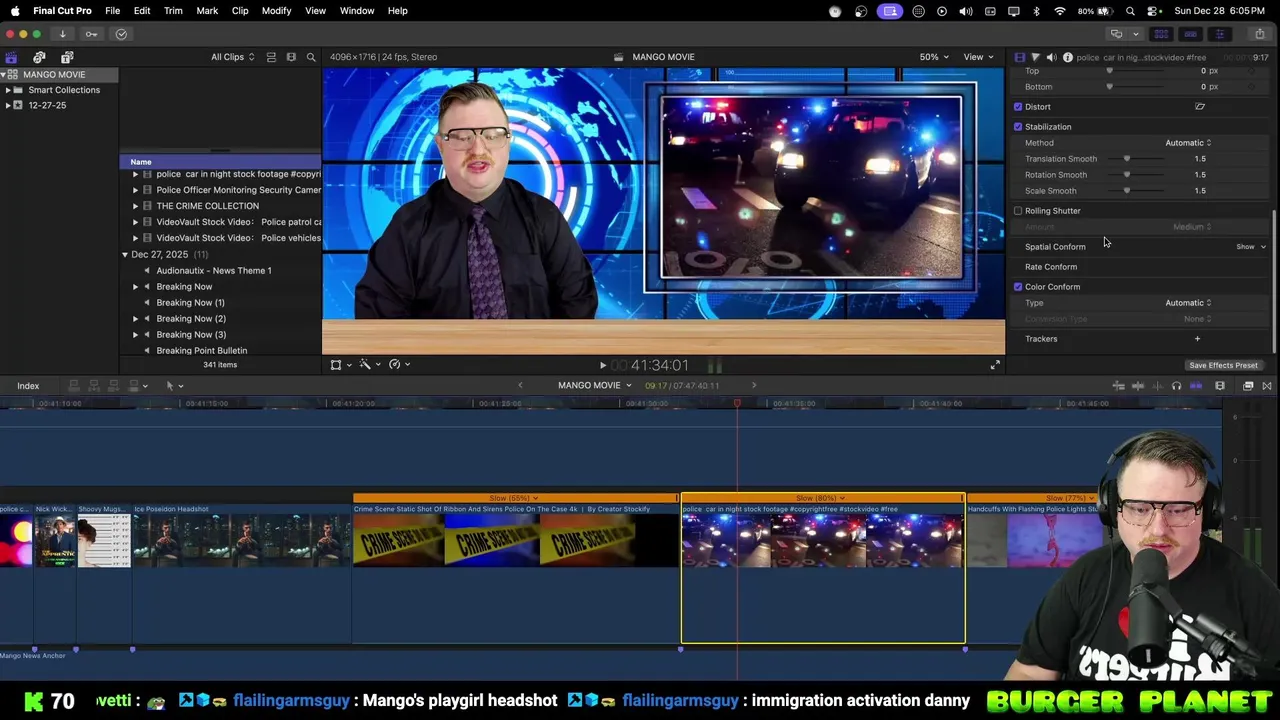Open the Trim menu
This screenshot has height=720, width=1280.
click(173, 10)
